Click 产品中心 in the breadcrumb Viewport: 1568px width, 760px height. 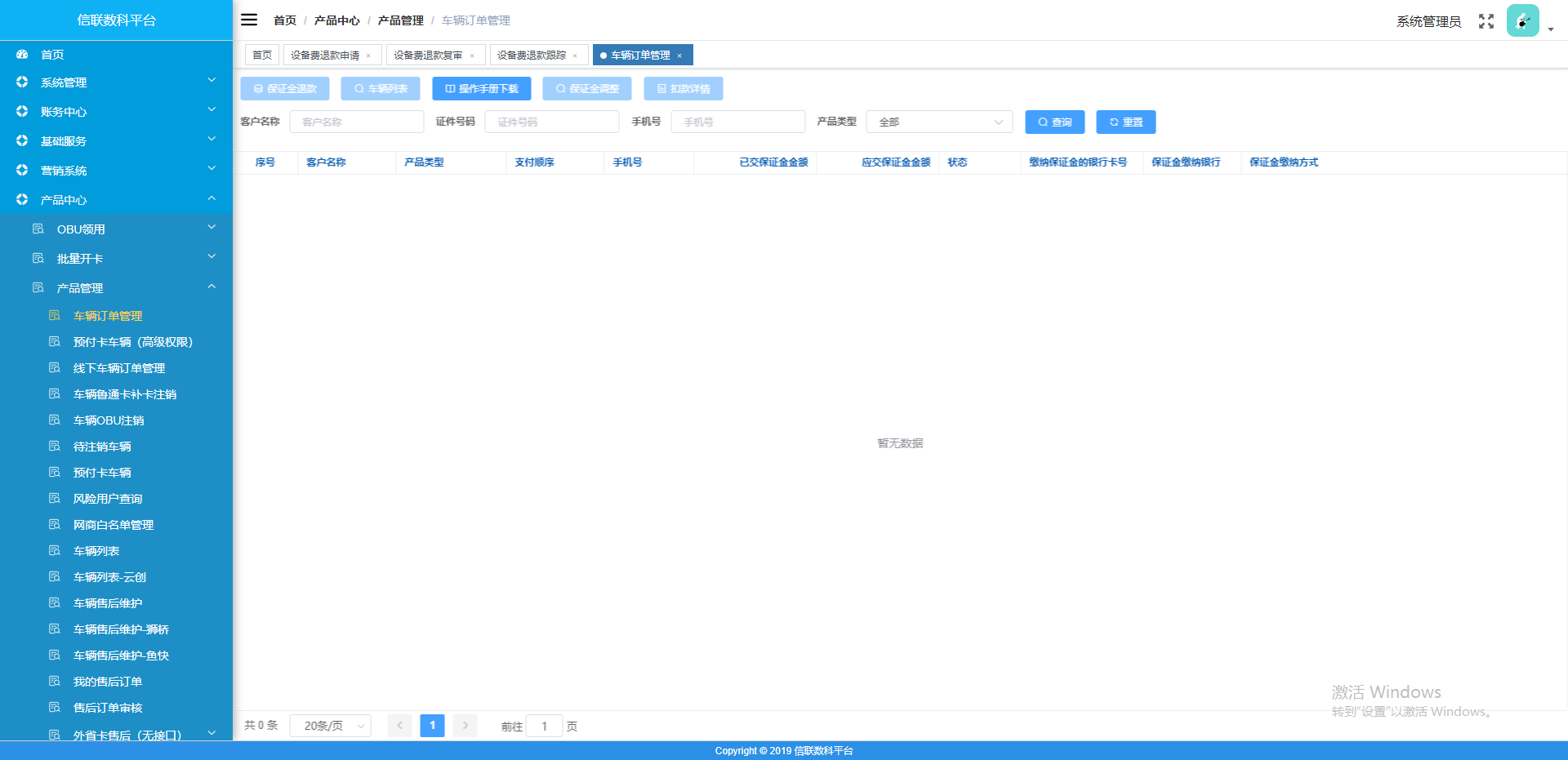point(336,20)
